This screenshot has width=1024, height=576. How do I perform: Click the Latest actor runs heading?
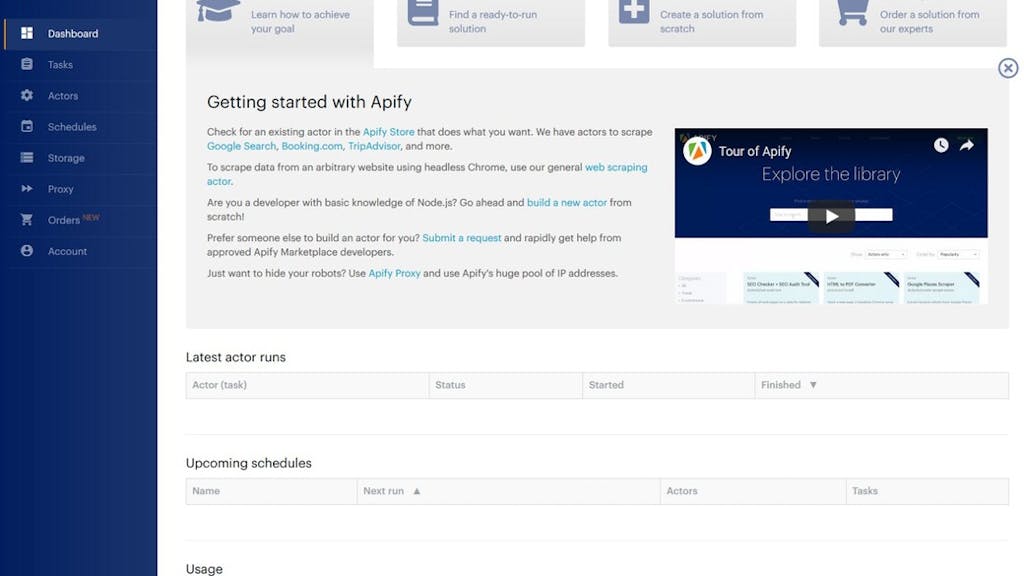(236, 357)
